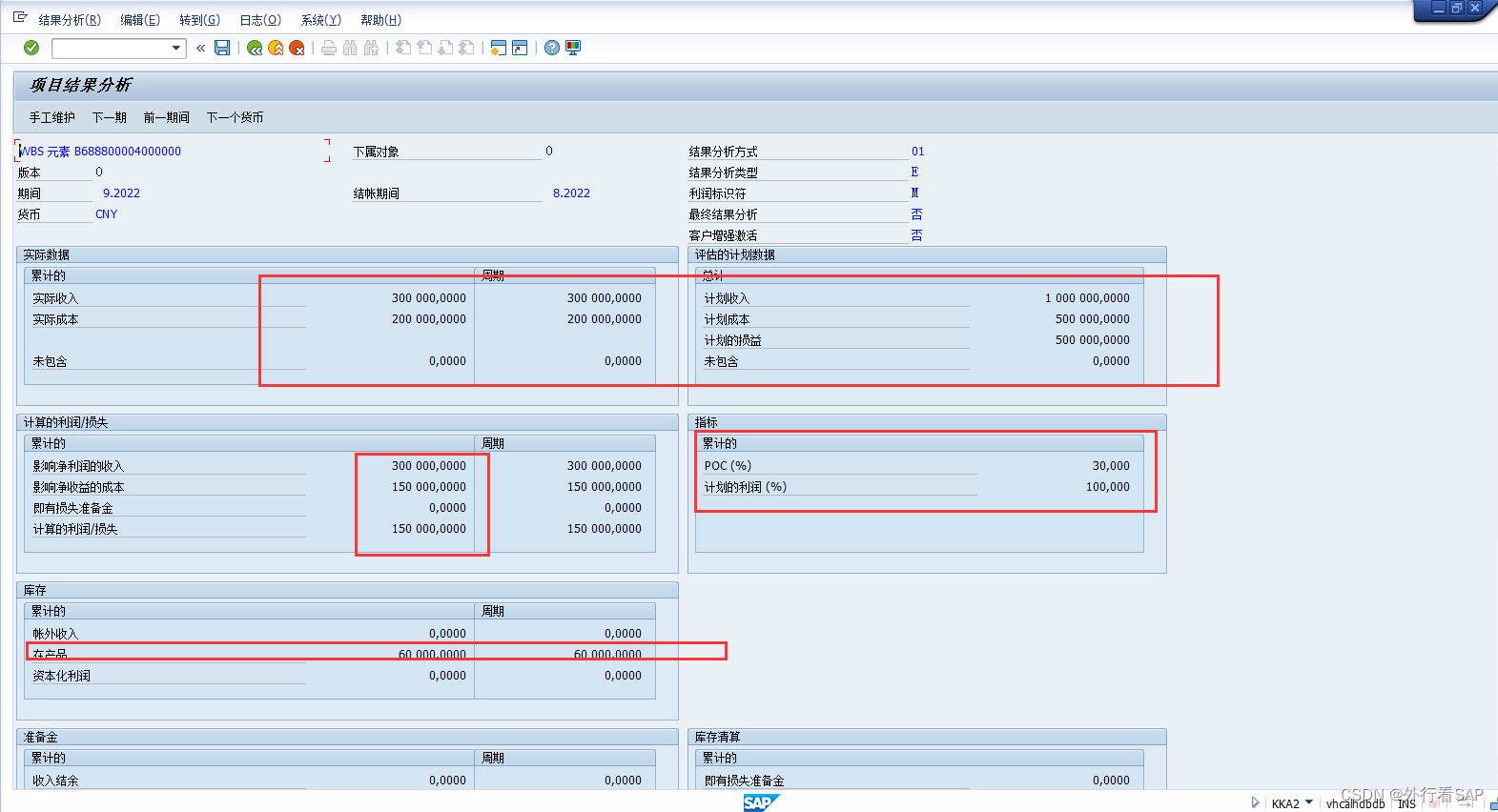1498x812 pixels.
Task: Open the 结果分析(R) menu
Action: point(70,20)
